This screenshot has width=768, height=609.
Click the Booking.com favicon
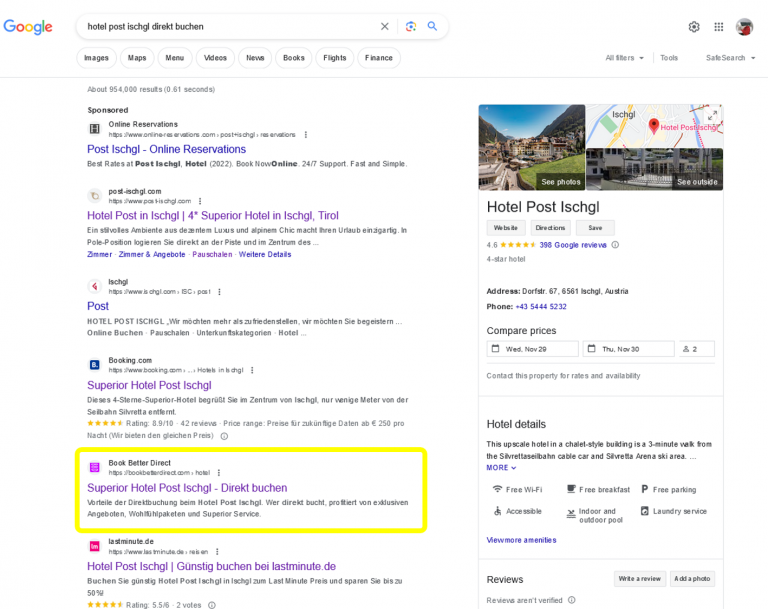pyautogui.click(x=95, y=365)
